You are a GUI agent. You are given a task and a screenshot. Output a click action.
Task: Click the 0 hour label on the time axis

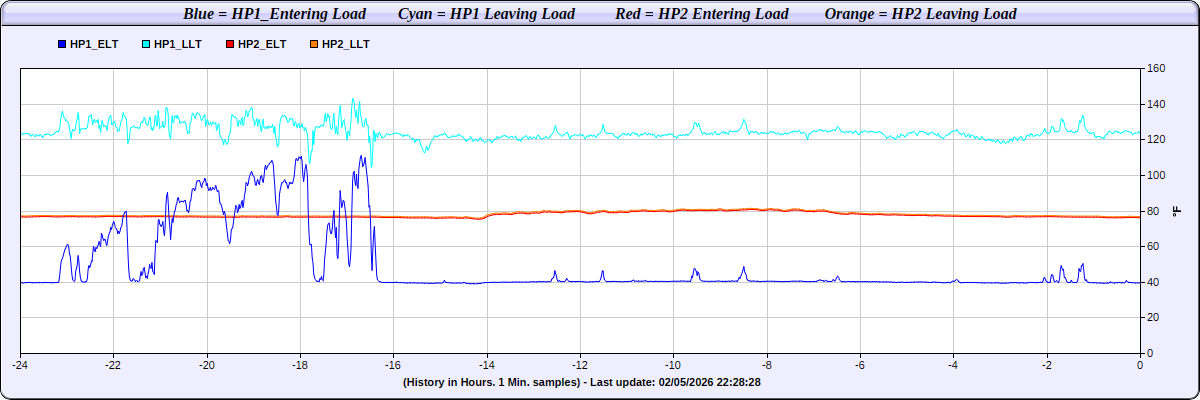1140,365
